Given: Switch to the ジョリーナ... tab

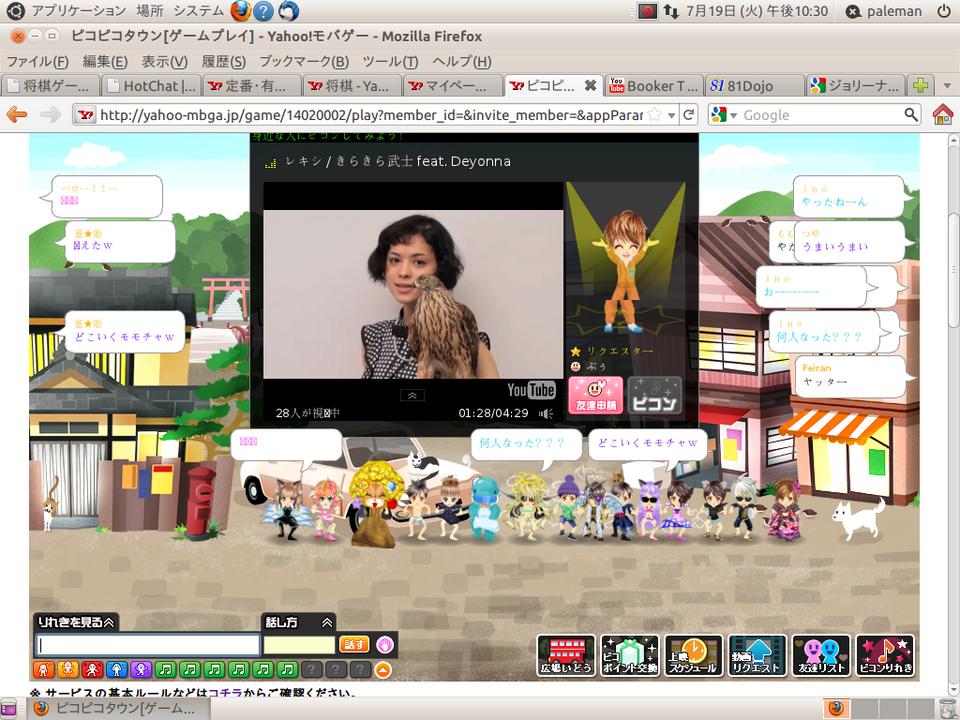Looking at the screenshot, I should 855,86.
